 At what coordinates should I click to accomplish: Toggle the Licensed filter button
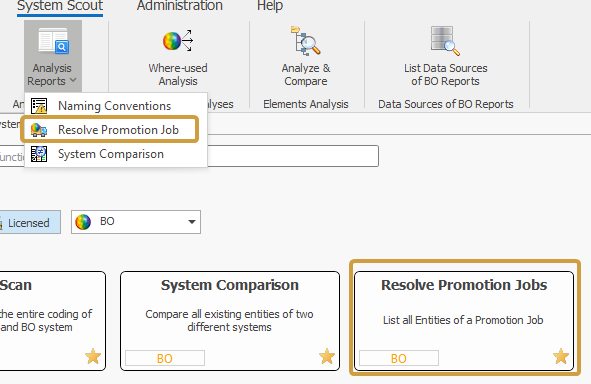pos(29,222)
